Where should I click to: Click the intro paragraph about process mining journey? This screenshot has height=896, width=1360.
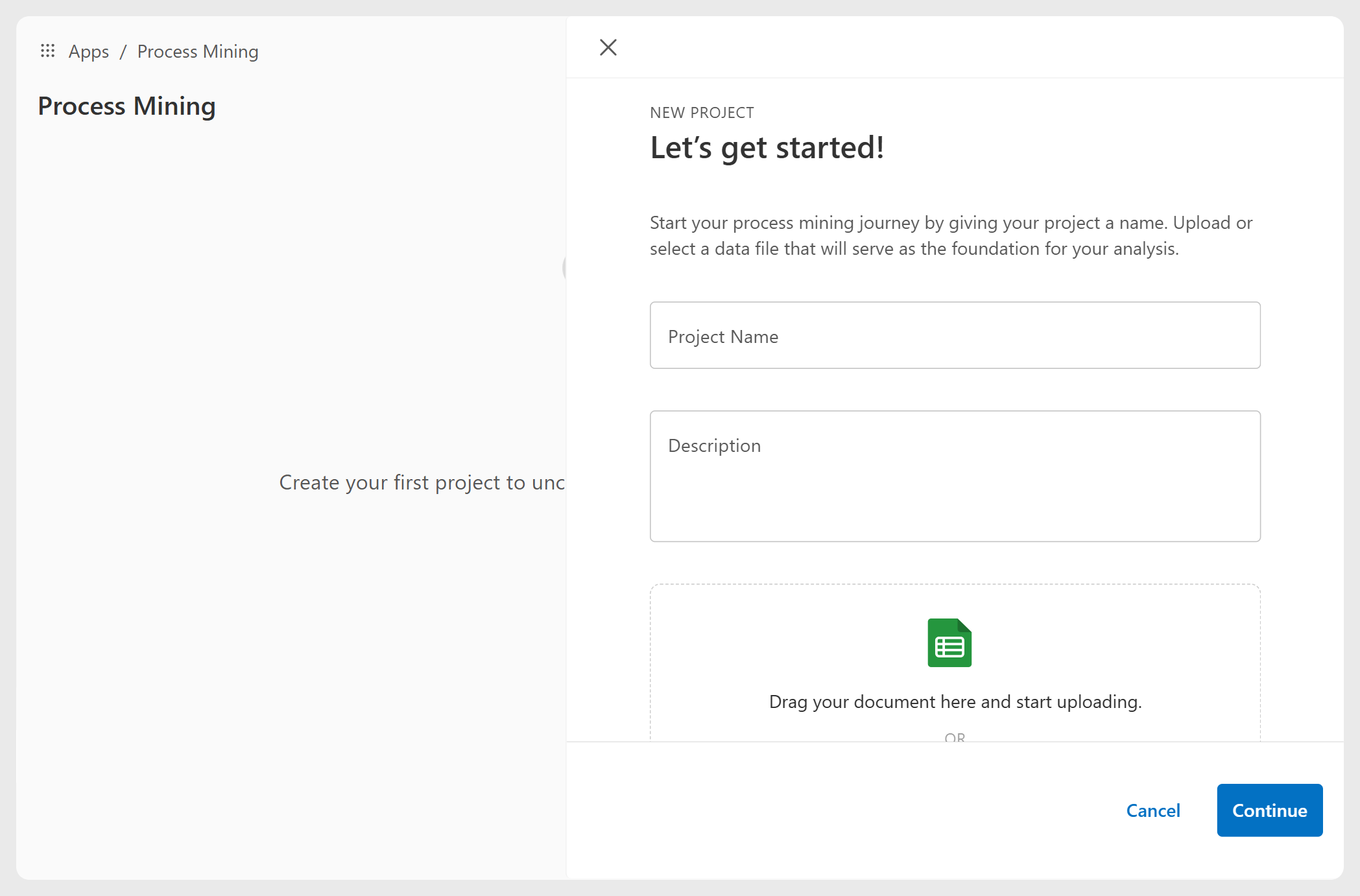point(951,235)
